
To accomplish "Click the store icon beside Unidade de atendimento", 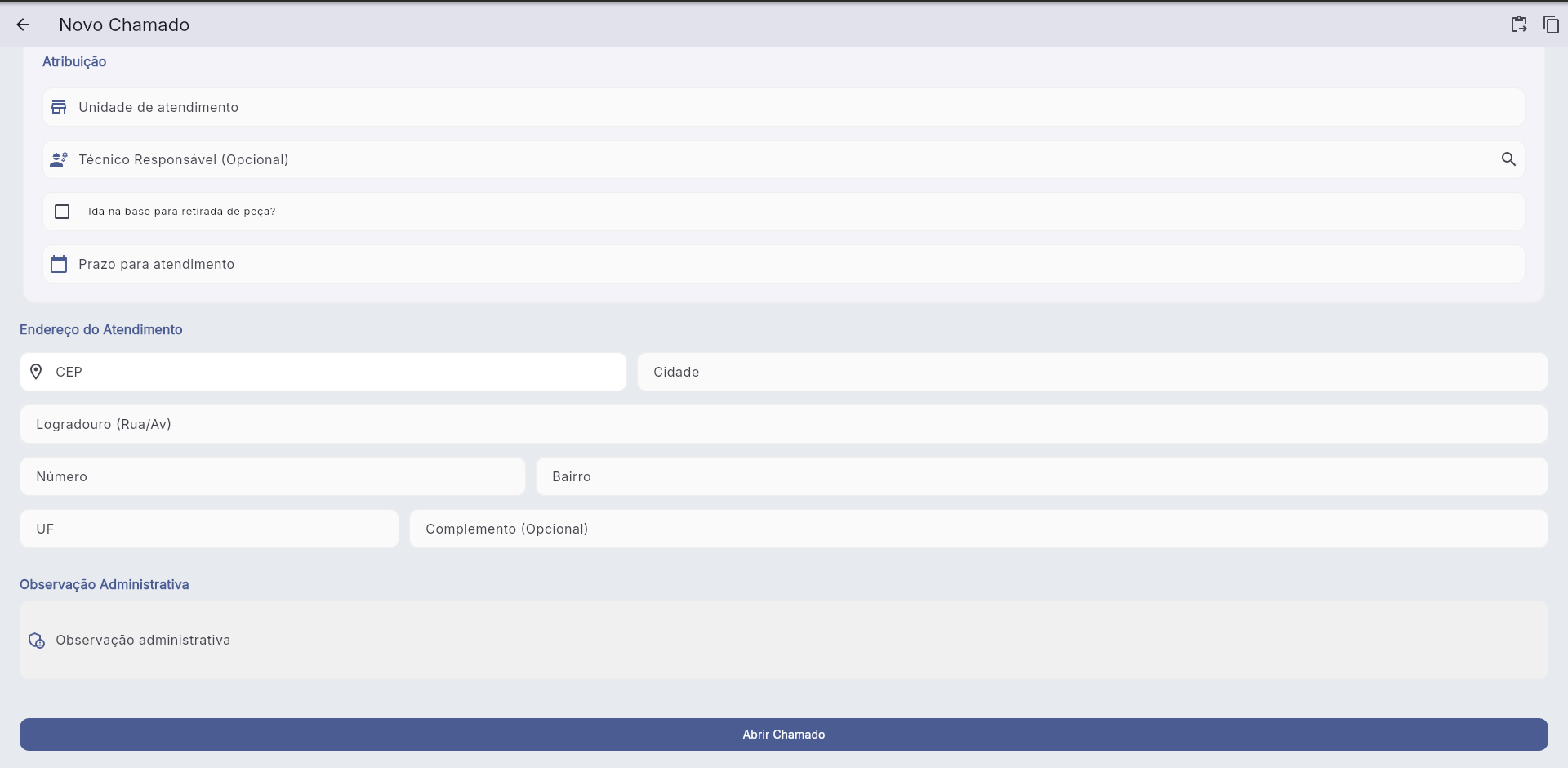I will (x=59, y=107).
